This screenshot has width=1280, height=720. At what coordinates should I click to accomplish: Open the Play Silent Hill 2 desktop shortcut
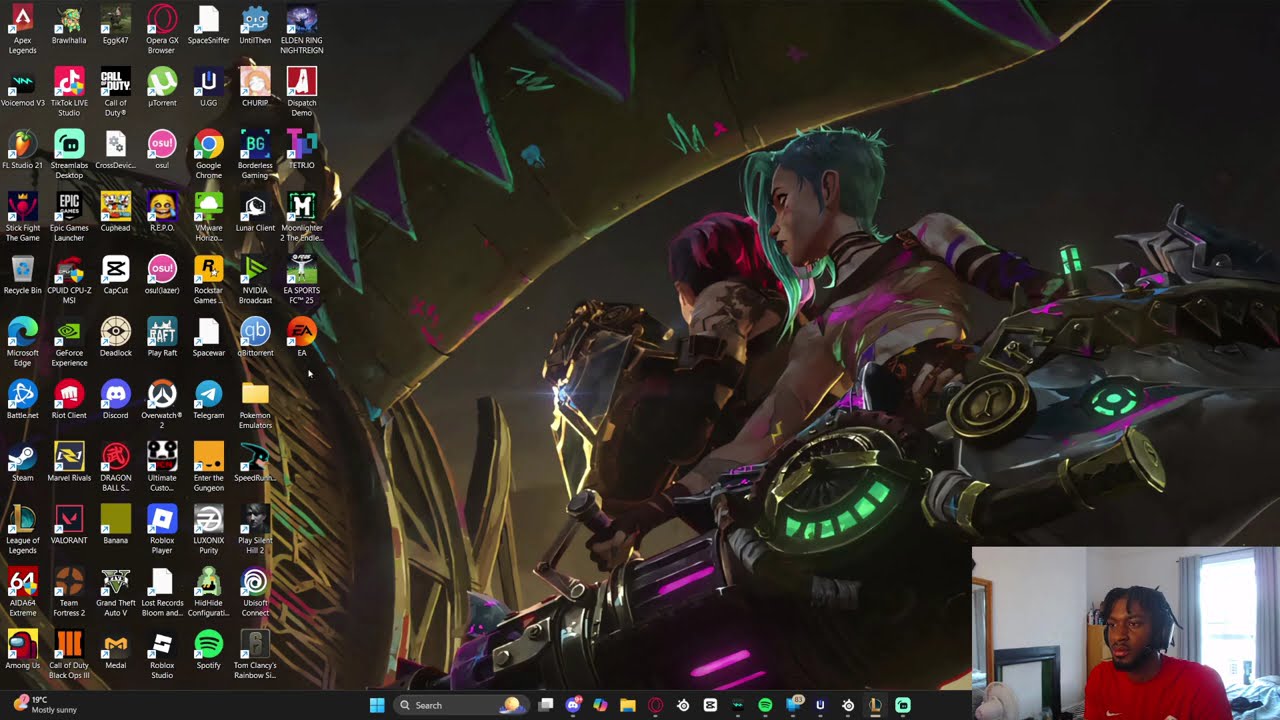pos(255,529)
